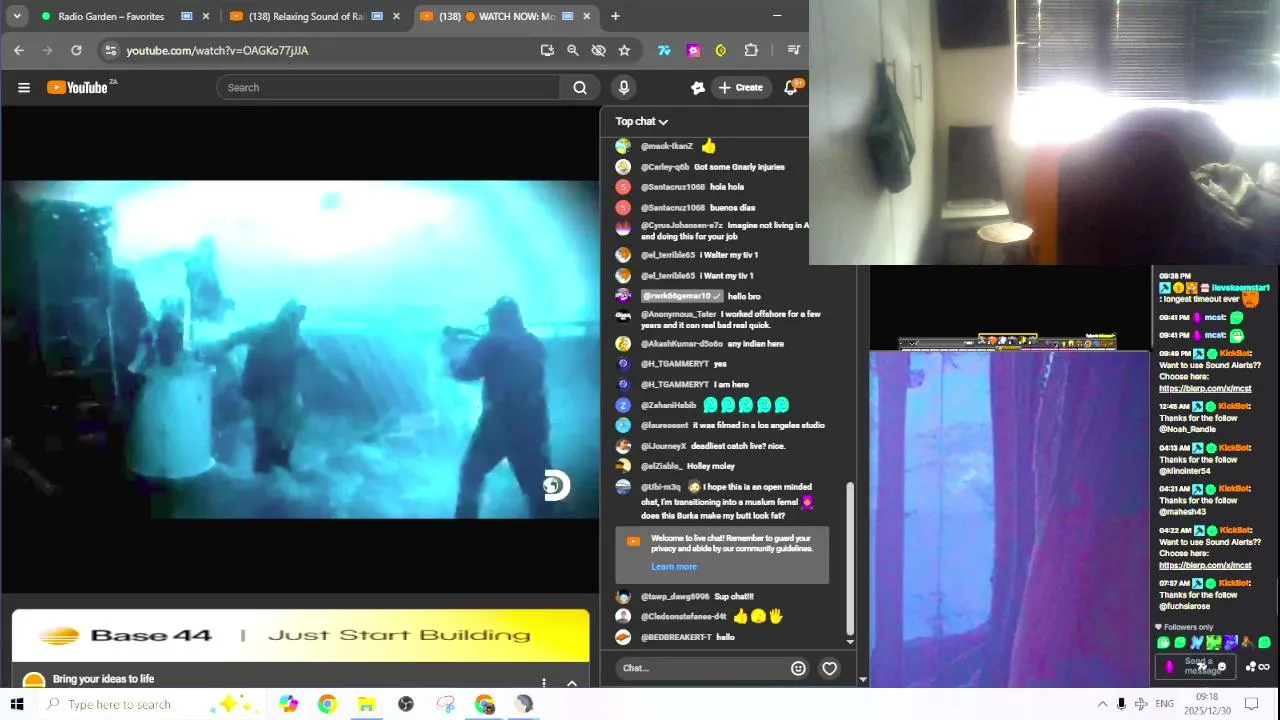View site information icon in address bar
Viewport: 1280px width, 720px height.
click(x=111, y=50)
